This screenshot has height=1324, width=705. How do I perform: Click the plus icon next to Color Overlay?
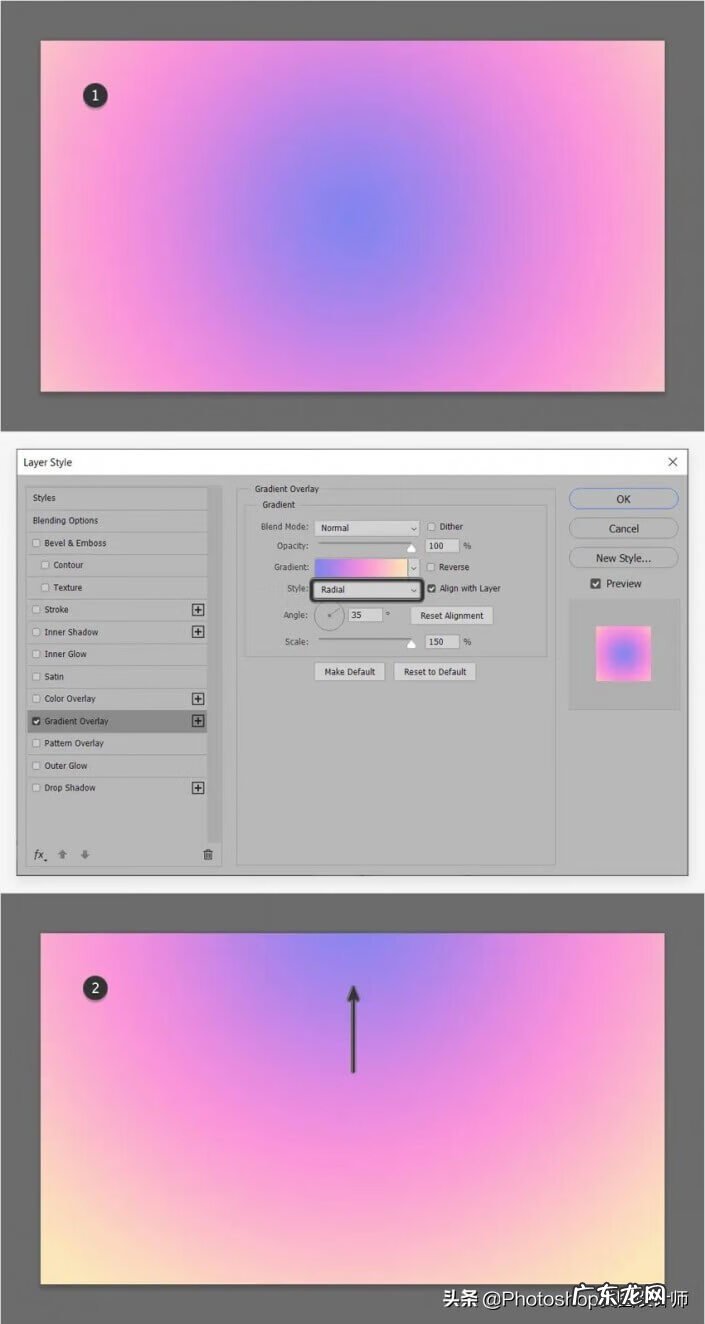click(x=198, y=699)
